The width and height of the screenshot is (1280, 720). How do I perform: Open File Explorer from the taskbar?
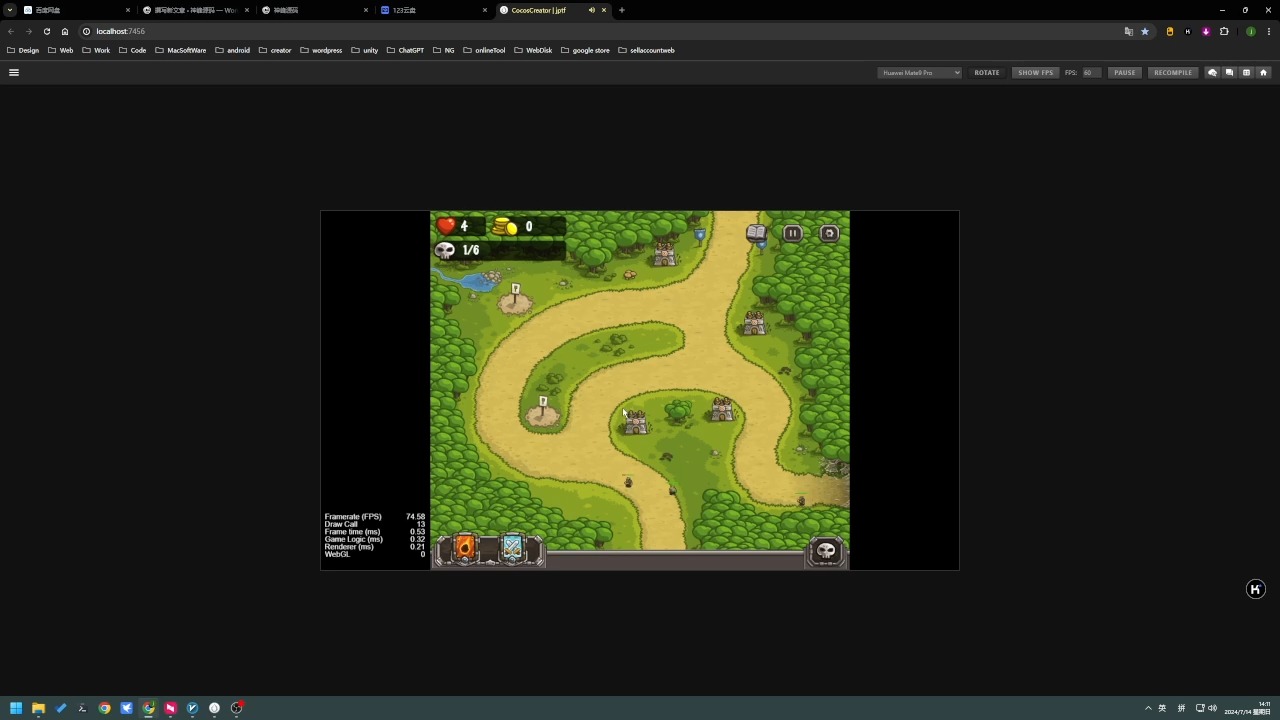[x=38, y=708]
